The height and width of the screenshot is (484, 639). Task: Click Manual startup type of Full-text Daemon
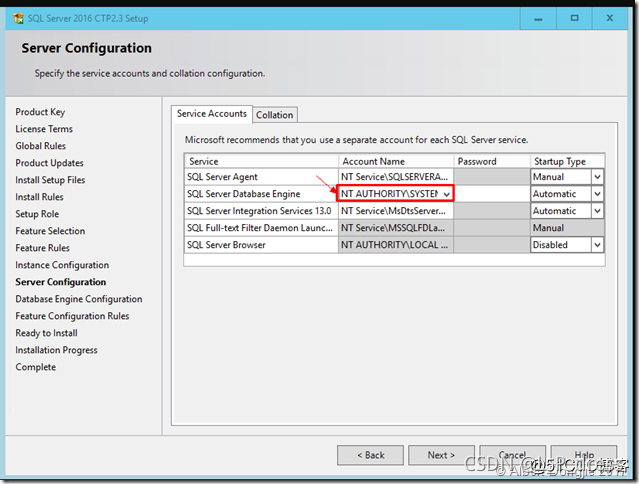pyautogui.click(x=567, y=228)
